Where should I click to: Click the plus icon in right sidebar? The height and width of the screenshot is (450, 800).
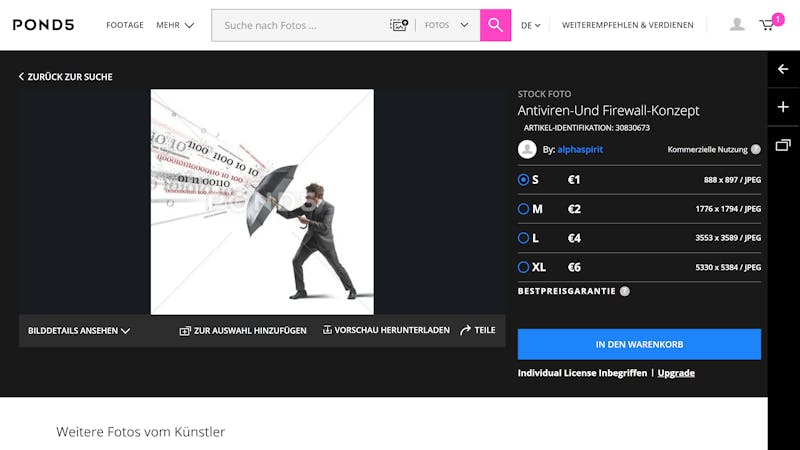783,107
